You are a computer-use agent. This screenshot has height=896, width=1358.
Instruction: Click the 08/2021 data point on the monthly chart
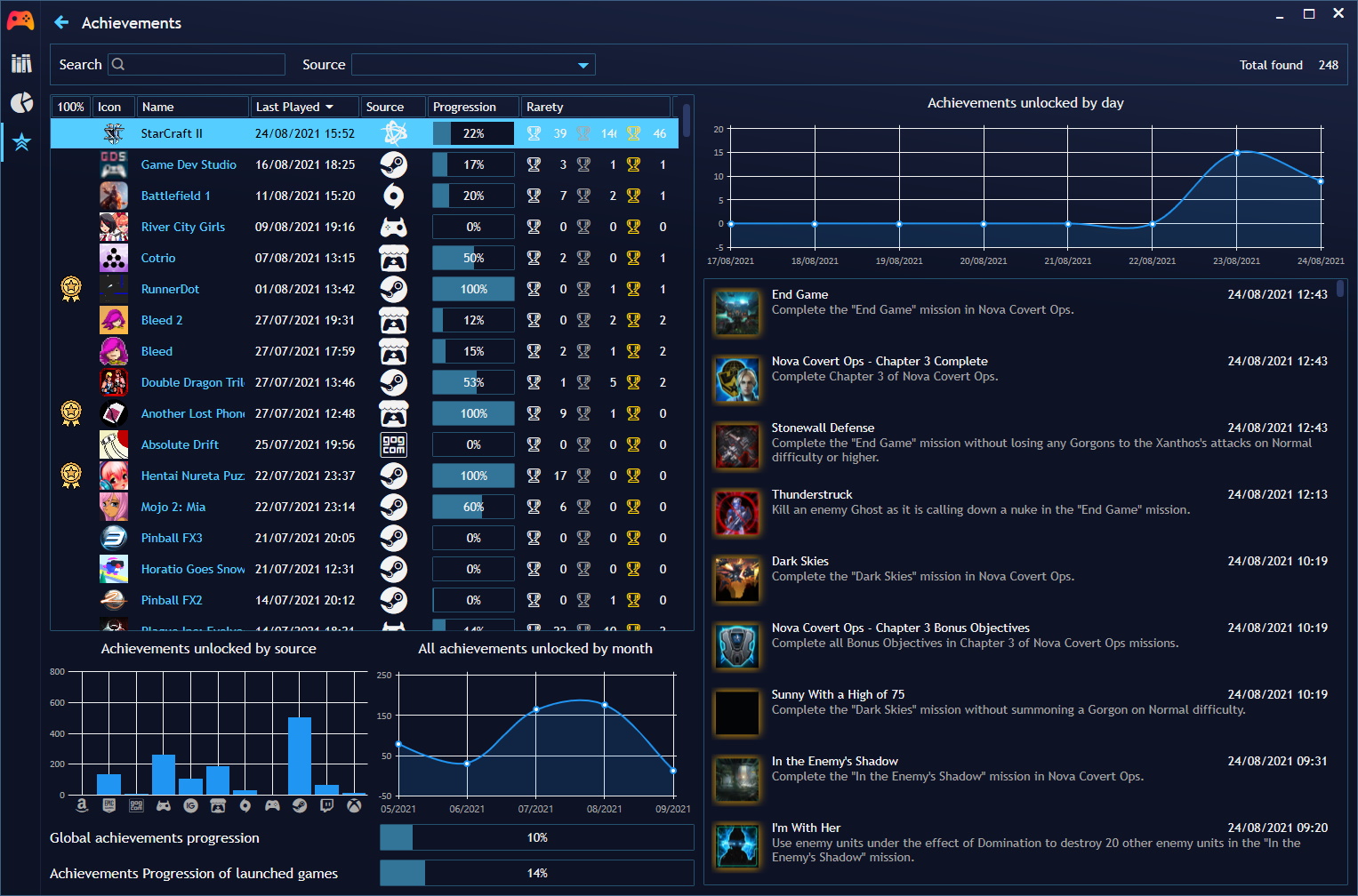point(605,705)
